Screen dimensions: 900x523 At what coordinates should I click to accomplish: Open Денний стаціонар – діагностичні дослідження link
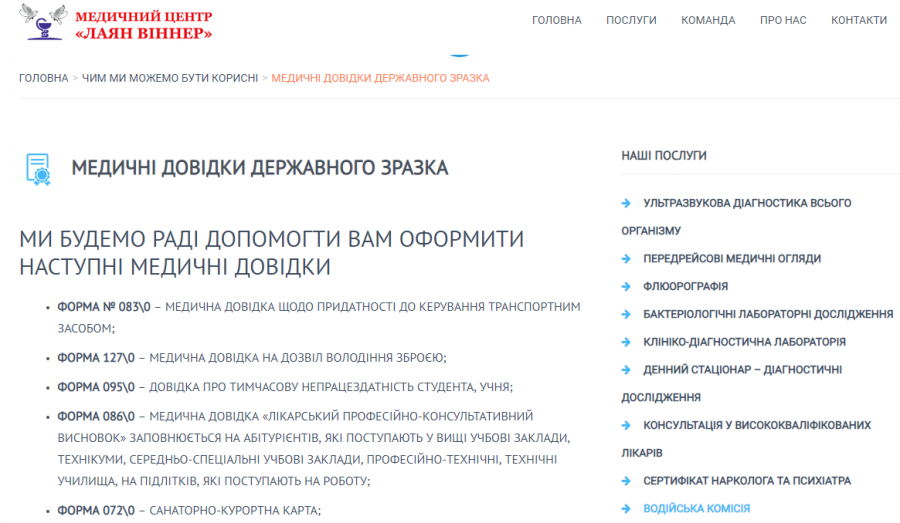click(742, 370)
